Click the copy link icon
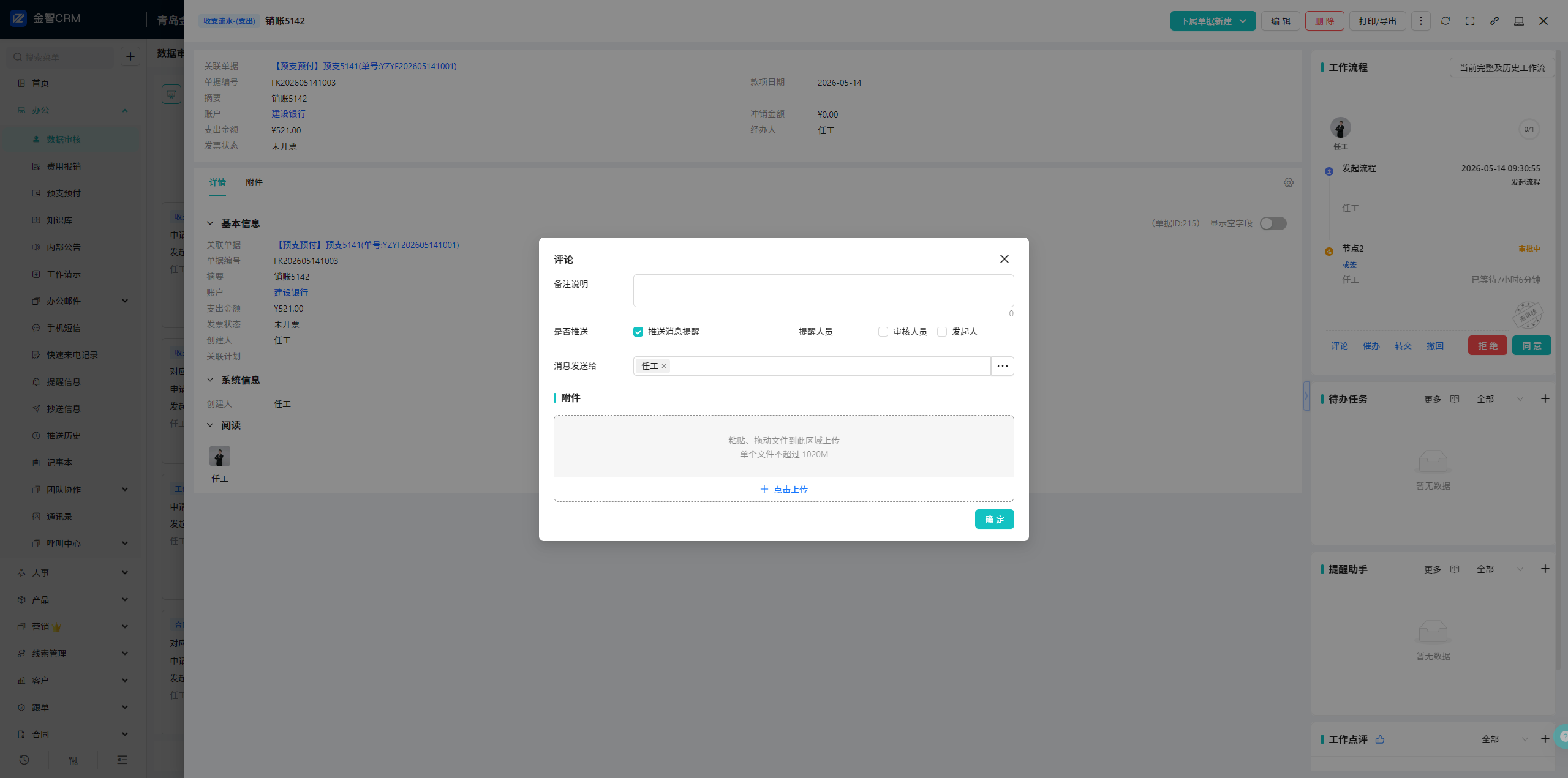Screen dimensions: 1568x778 tap(1494, 21)
